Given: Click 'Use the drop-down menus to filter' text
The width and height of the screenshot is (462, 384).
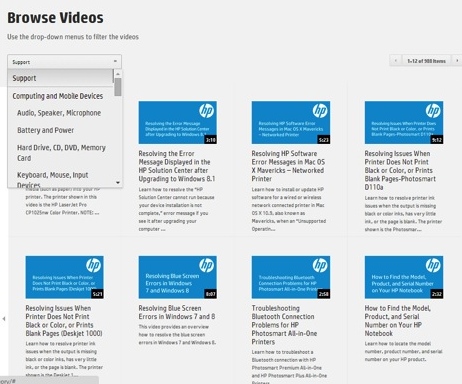Looking at the screenshot, I should 73,37.
